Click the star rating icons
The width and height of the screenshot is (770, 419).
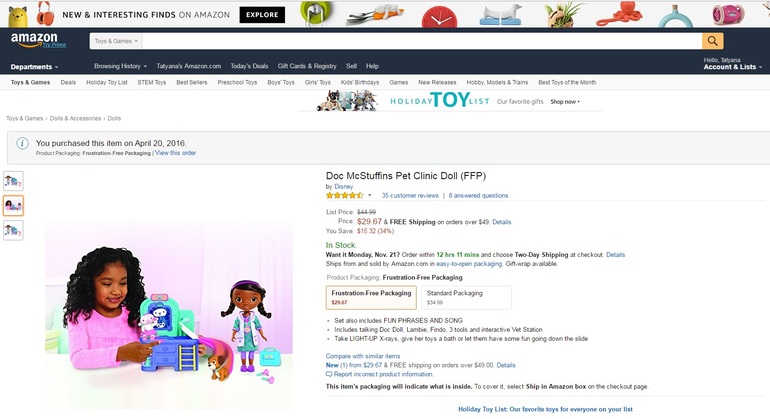(345, 196)
